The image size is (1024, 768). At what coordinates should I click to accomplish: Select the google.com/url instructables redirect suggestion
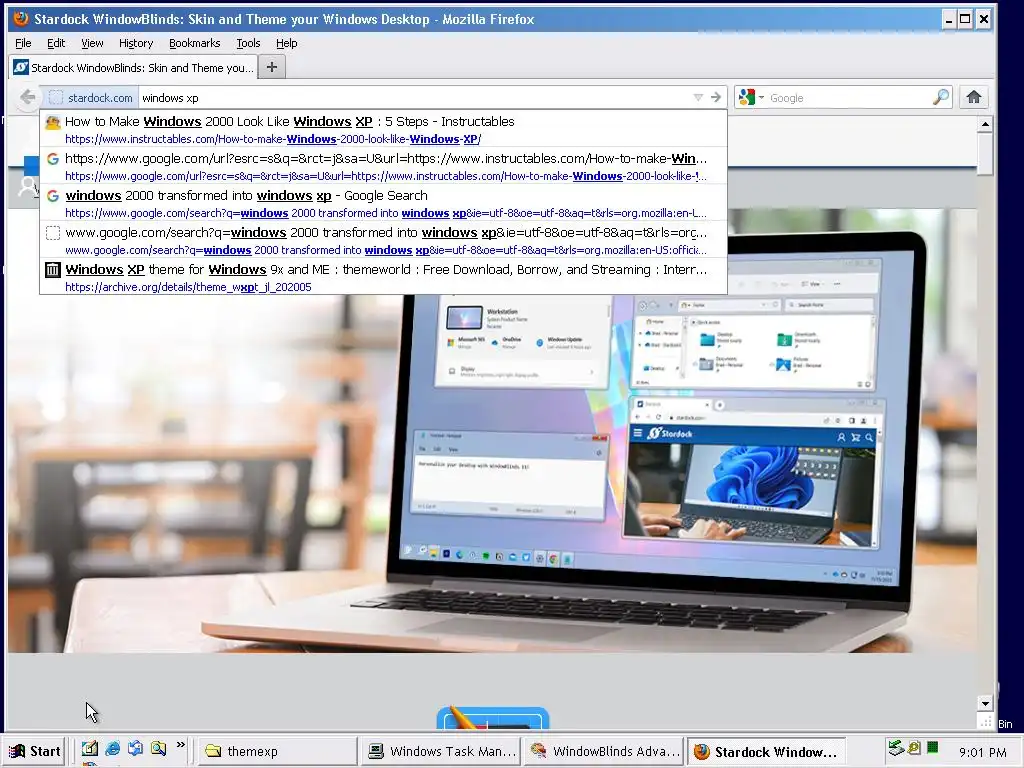pyautogui.click(x=383, y=167)
